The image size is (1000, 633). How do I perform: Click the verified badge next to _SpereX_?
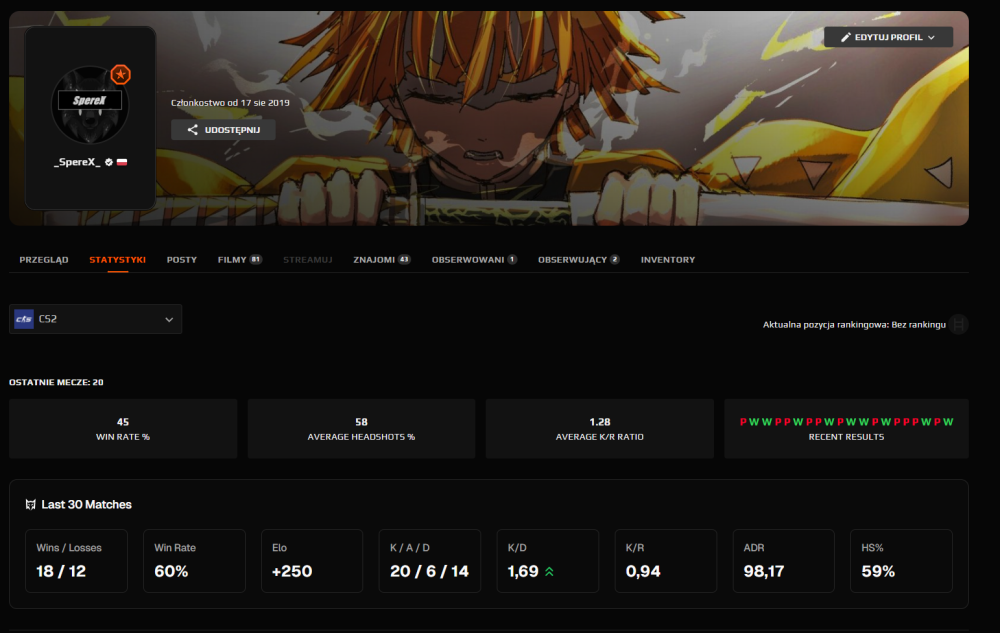[x=109, y=162]
